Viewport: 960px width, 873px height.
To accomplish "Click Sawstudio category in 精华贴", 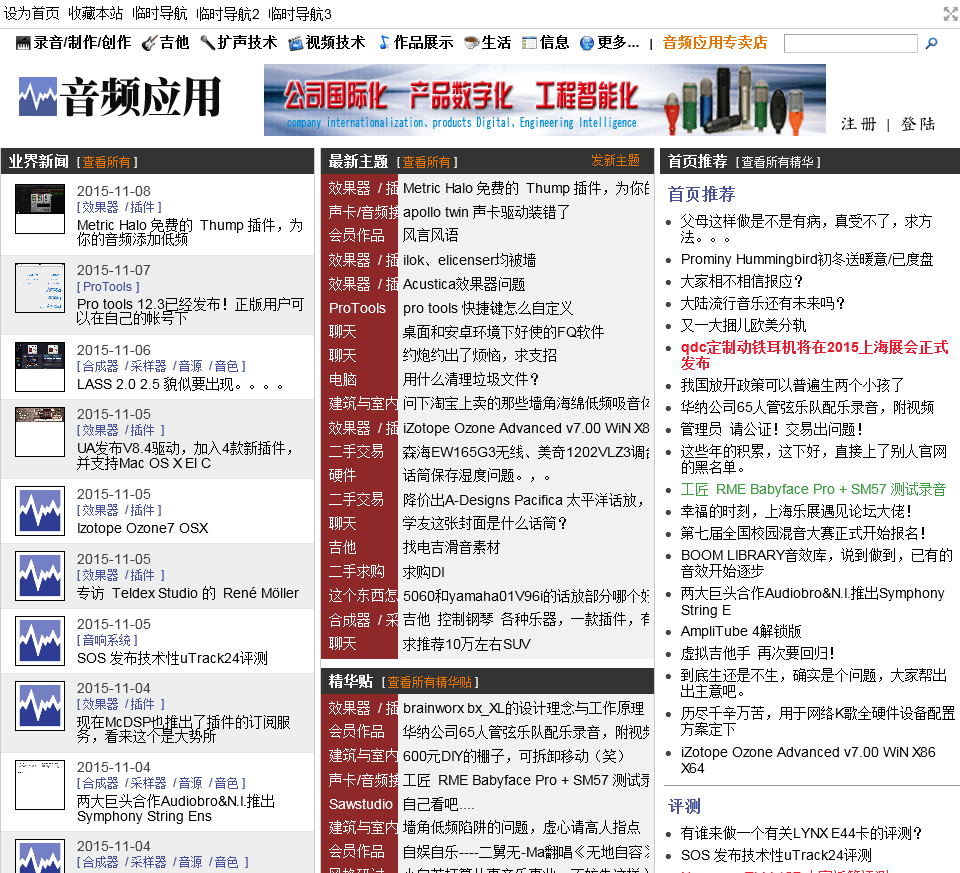I will tap(360, 804).
